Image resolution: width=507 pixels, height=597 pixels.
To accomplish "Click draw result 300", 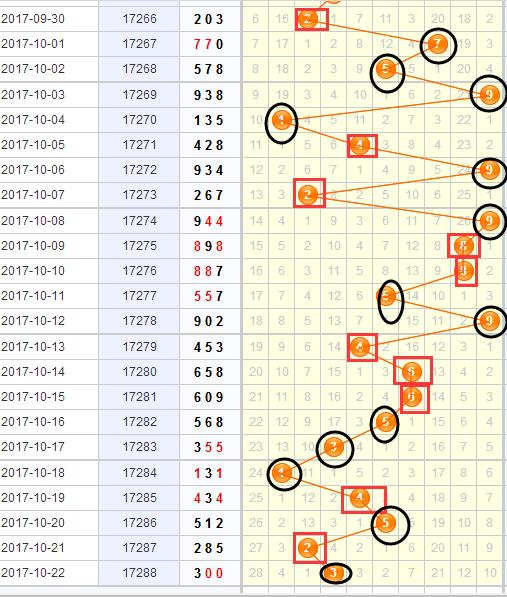I will coord(208,573).
